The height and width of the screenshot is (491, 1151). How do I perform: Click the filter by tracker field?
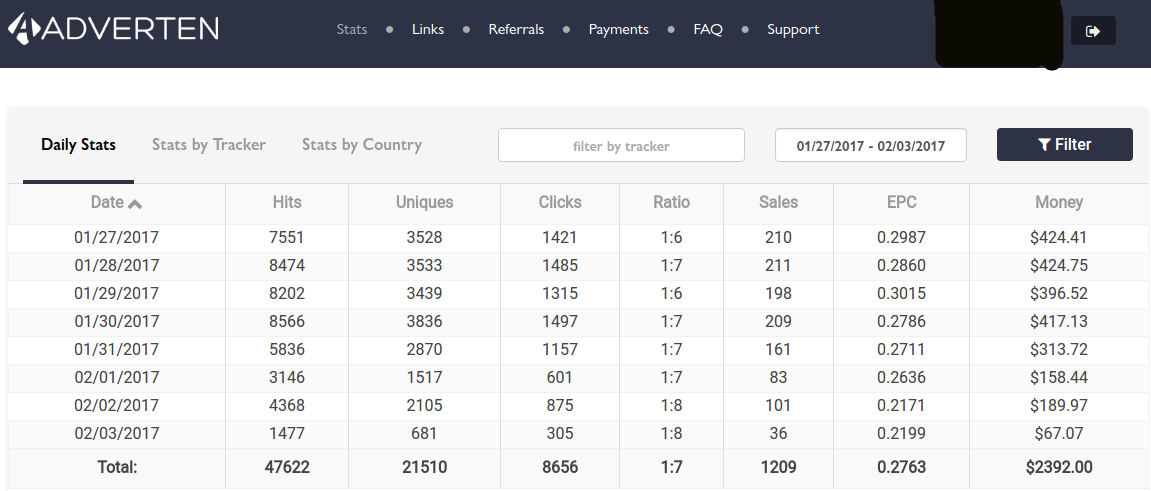(621, 145)
